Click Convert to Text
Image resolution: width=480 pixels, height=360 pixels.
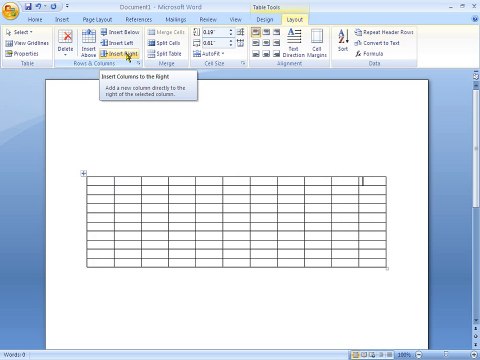pyautogui.click(x=377, y=43)
